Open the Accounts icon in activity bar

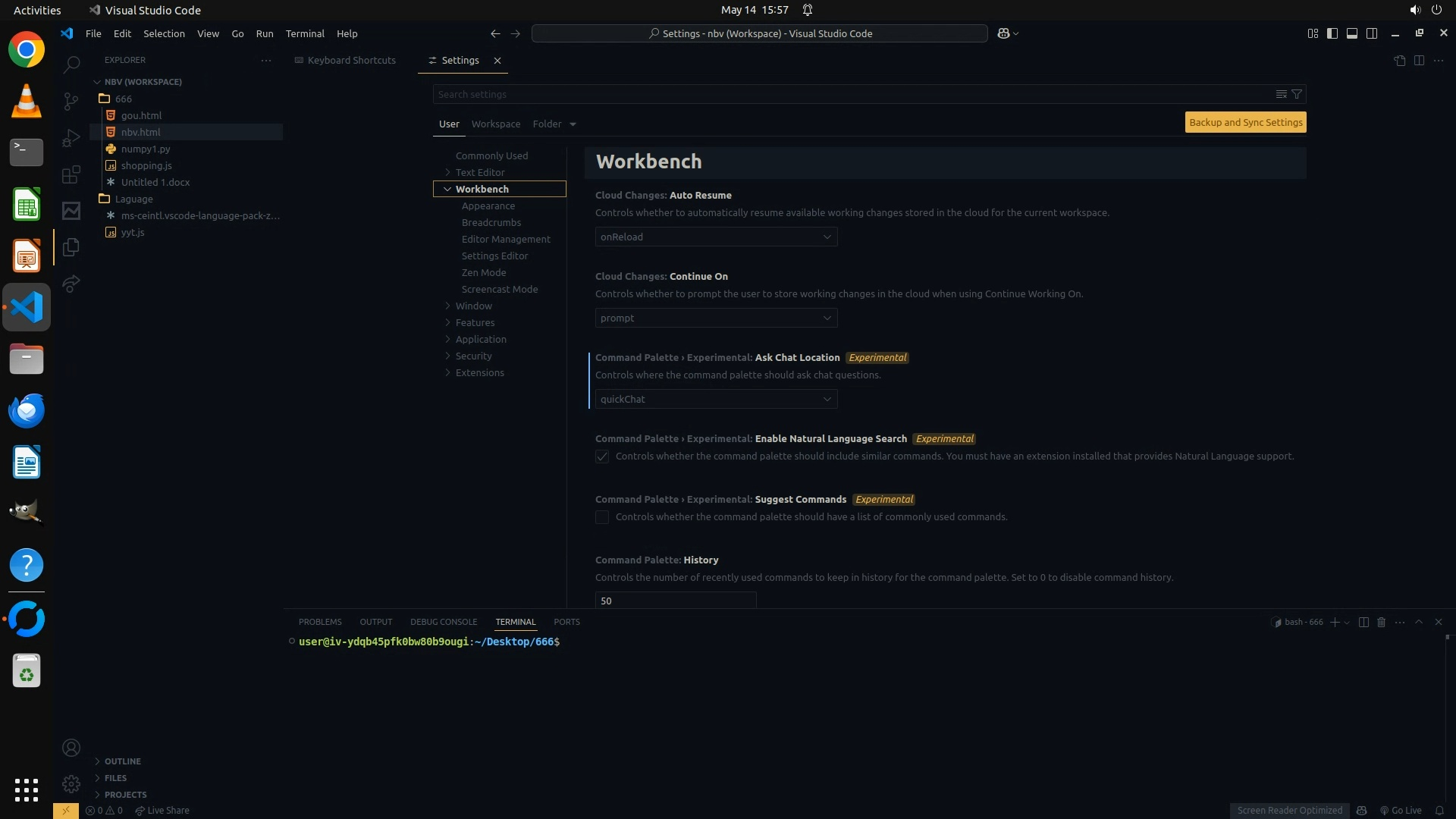[71, 748]
